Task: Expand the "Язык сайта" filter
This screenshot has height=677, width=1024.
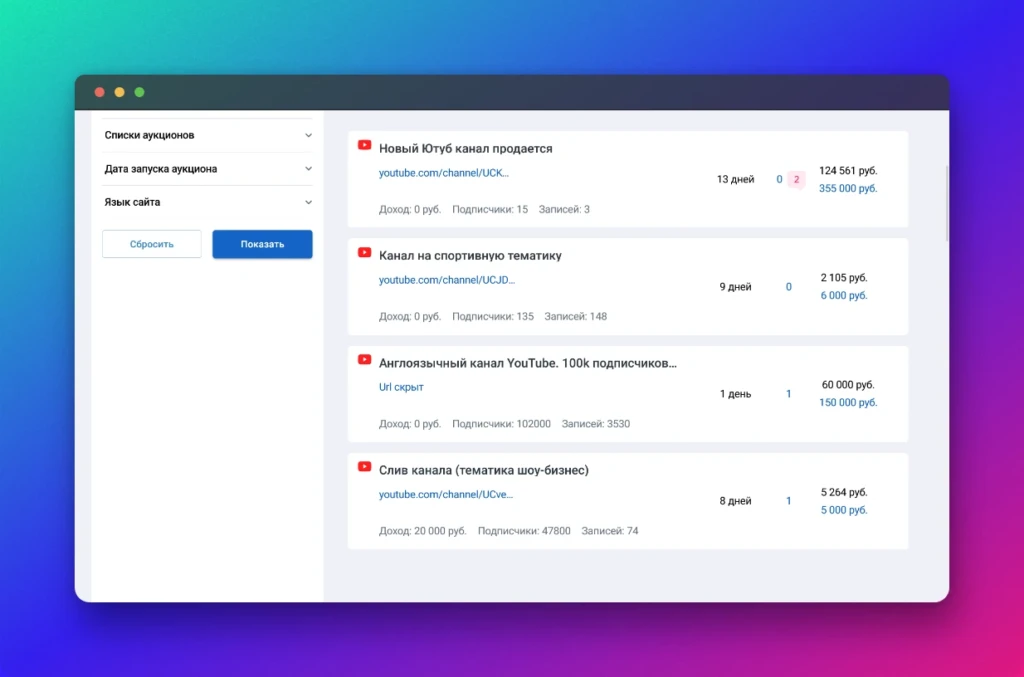Action: tap(208, 202)
